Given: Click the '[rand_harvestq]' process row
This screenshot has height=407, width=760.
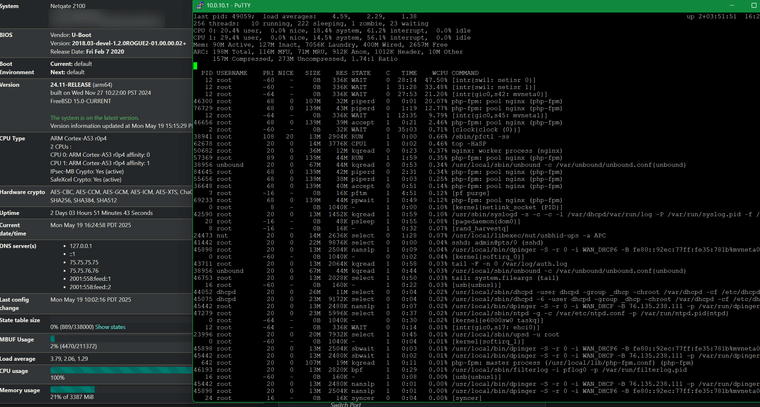Looking at the screenshot, I should tap(350, 228).
